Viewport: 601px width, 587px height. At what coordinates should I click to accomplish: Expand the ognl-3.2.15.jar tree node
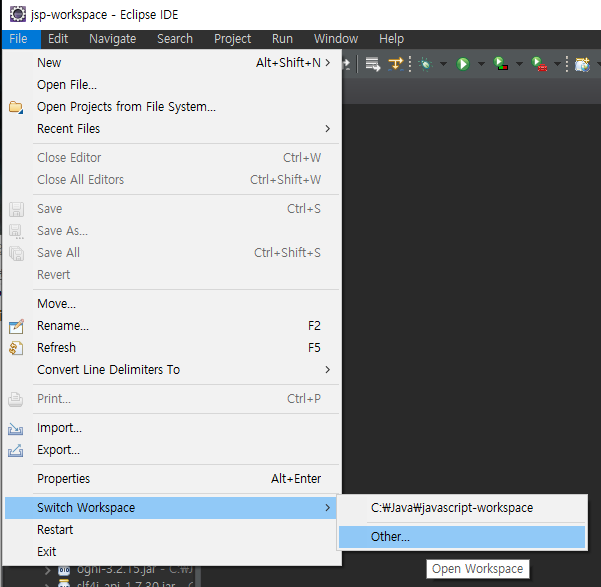point(48,571)
